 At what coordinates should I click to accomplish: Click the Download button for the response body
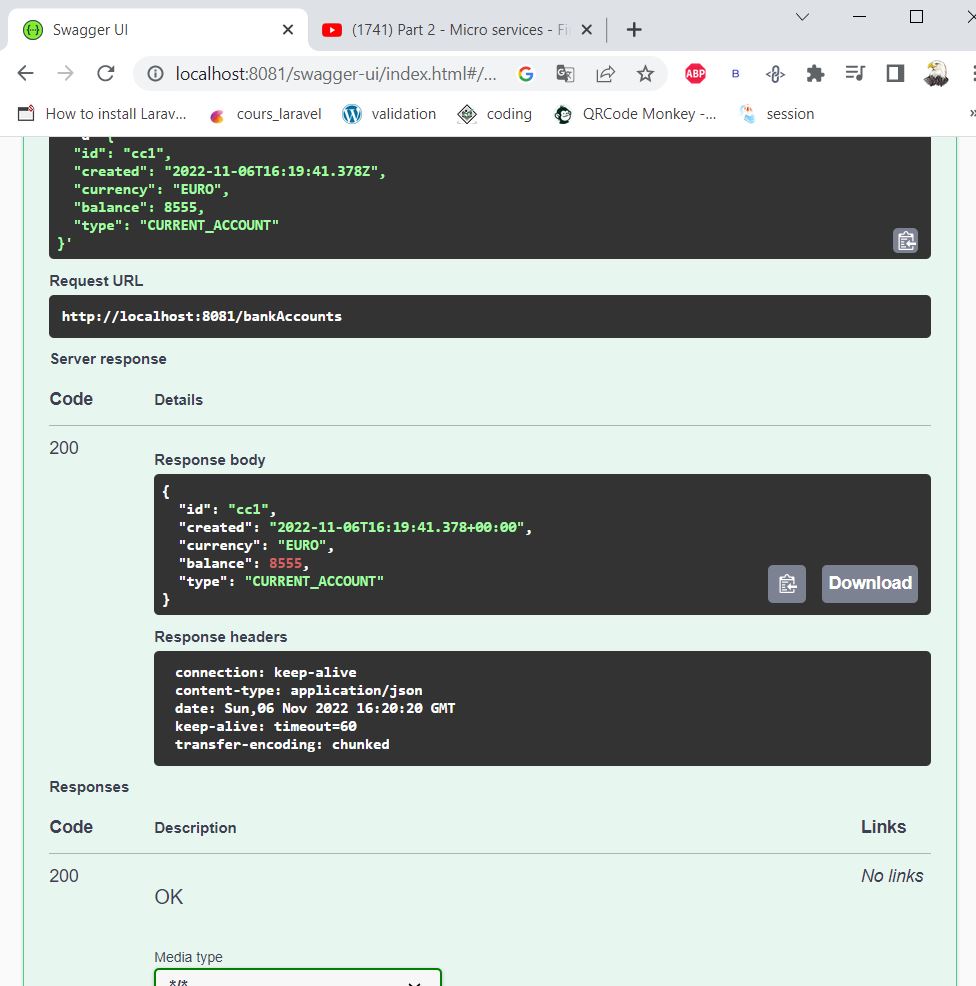(868, 583)
